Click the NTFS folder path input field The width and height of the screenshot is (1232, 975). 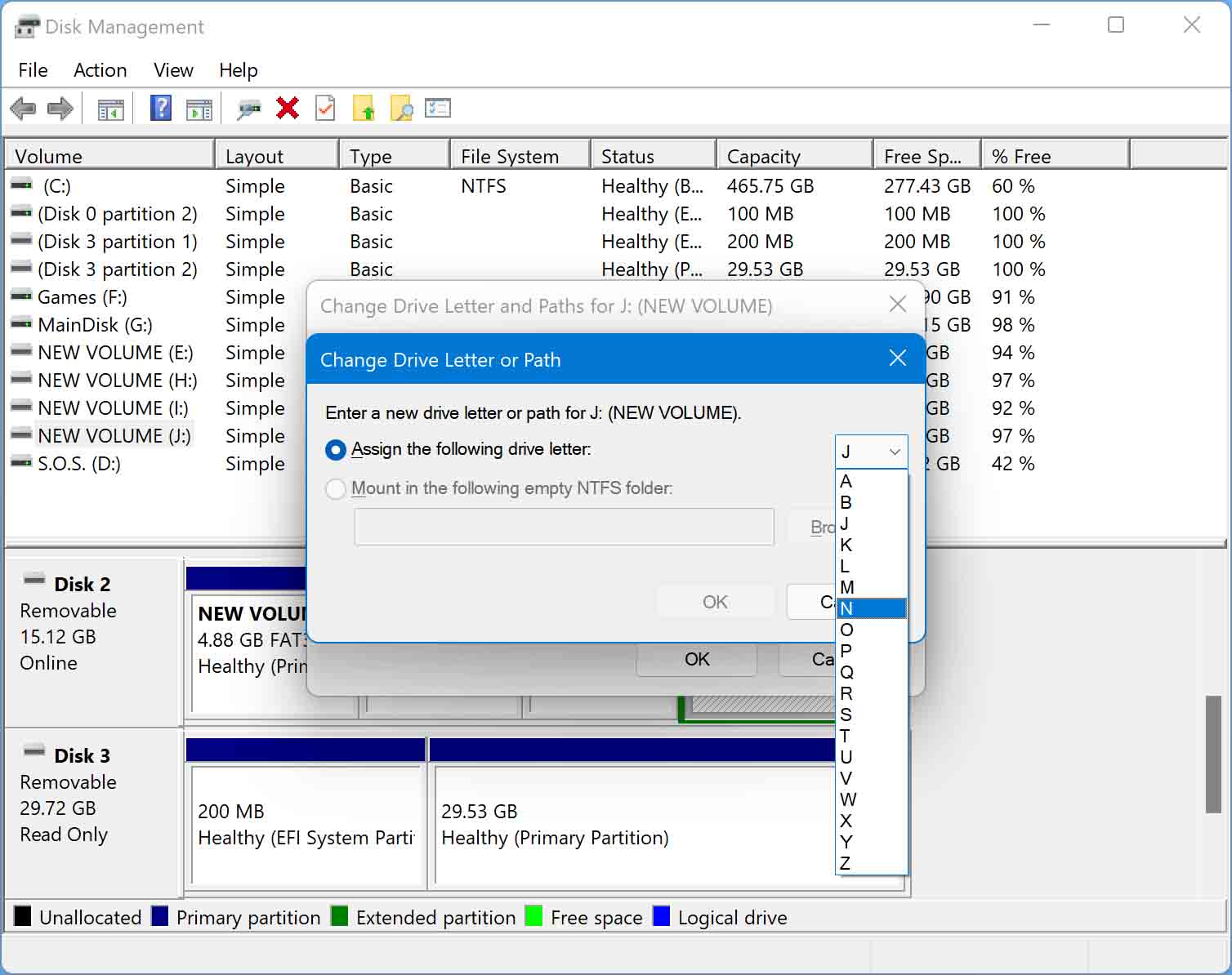pyautogui.click(x=565, y=528)
